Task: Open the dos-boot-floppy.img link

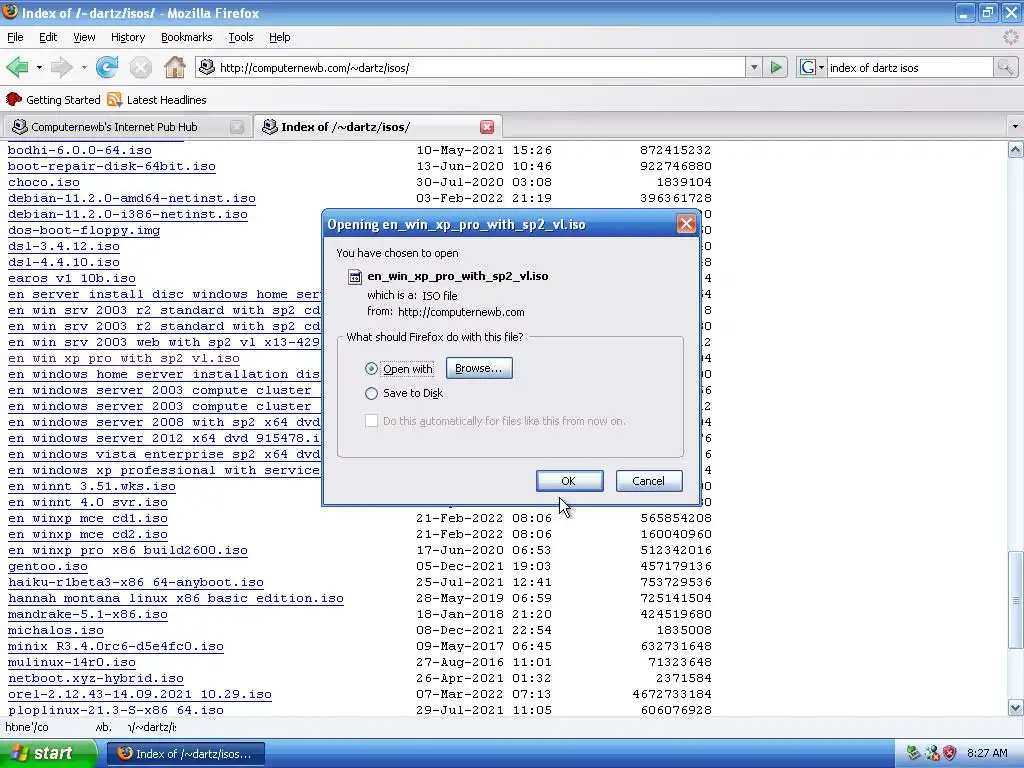Action: coord(84,230)
